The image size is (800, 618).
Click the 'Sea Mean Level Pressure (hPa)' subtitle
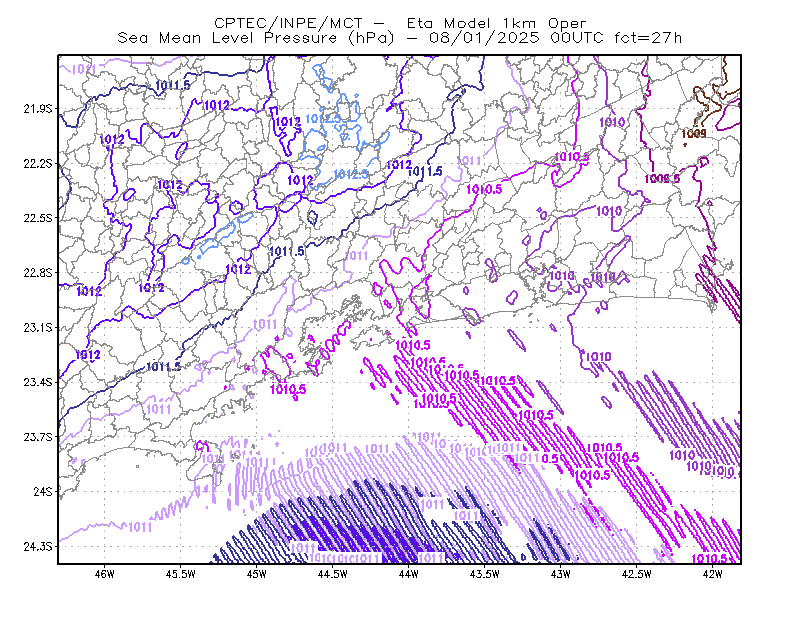tap(256, 38)
